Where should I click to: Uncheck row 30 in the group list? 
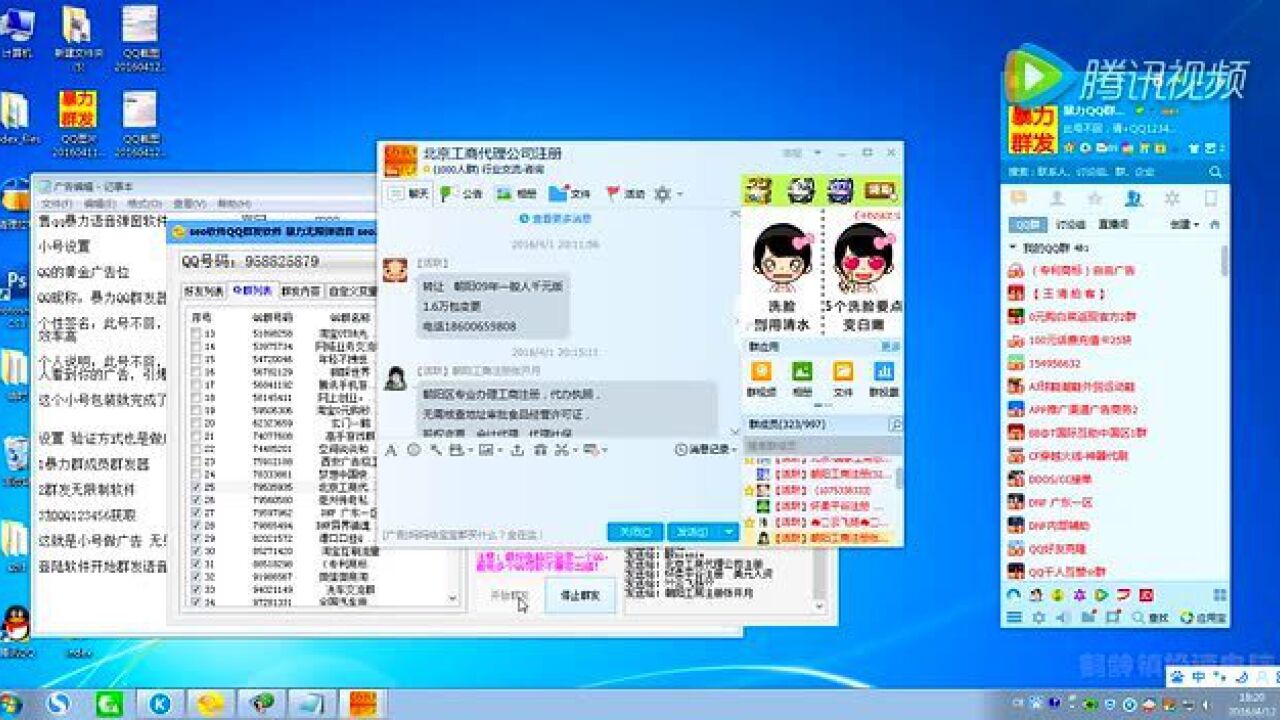195,551
